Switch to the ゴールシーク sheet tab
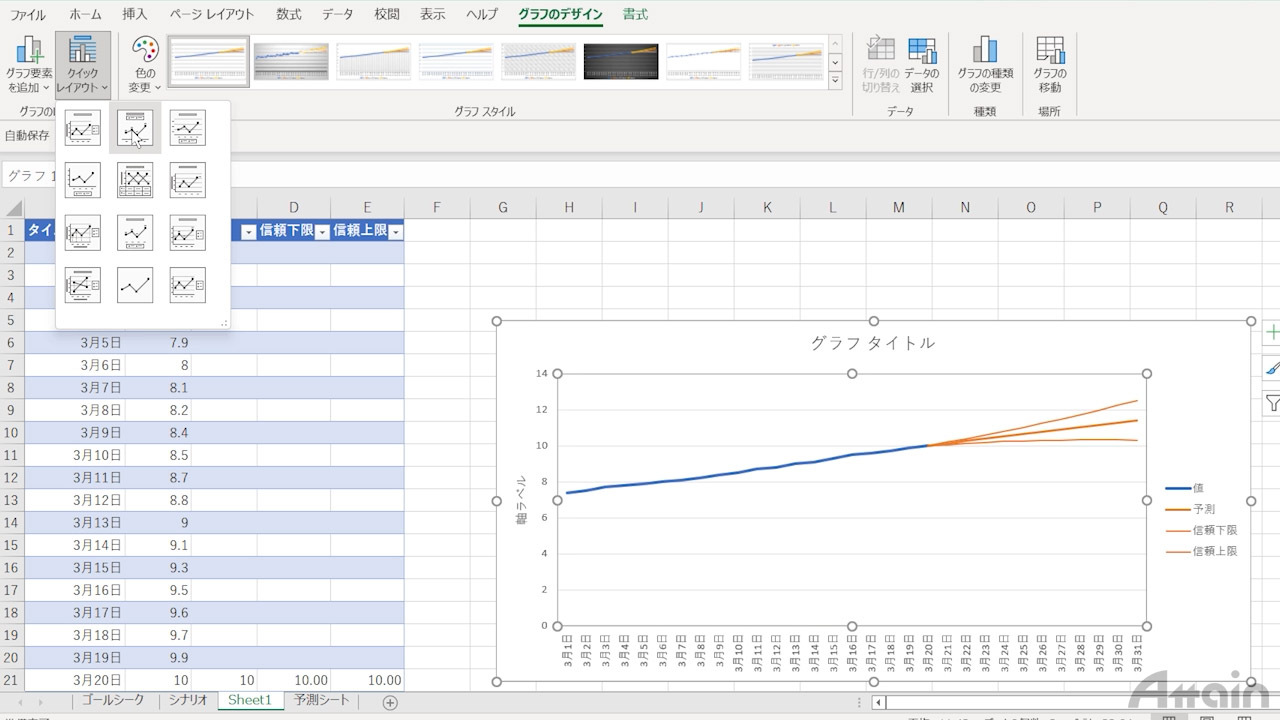 [113, 701]
